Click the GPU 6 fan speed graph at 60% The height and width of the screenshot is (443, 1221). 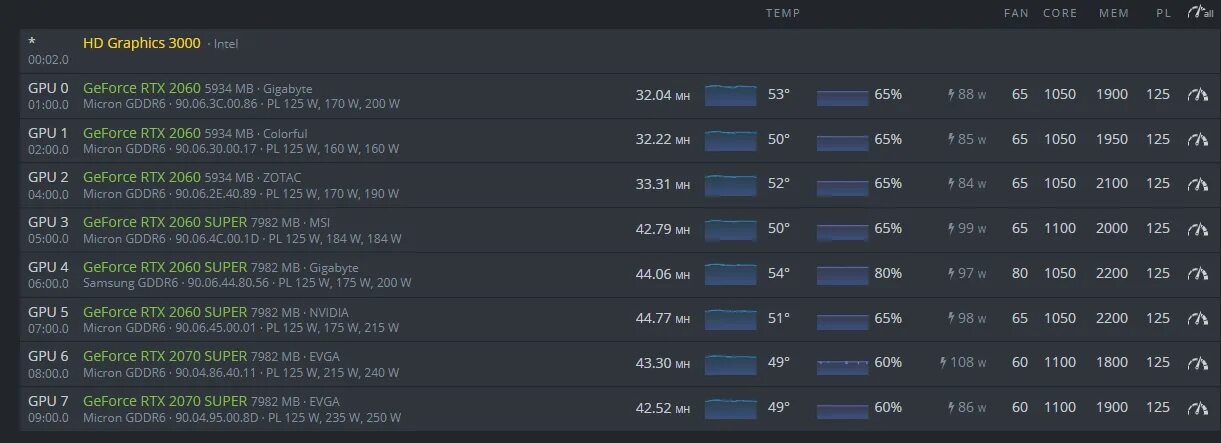tap(843, 363)
